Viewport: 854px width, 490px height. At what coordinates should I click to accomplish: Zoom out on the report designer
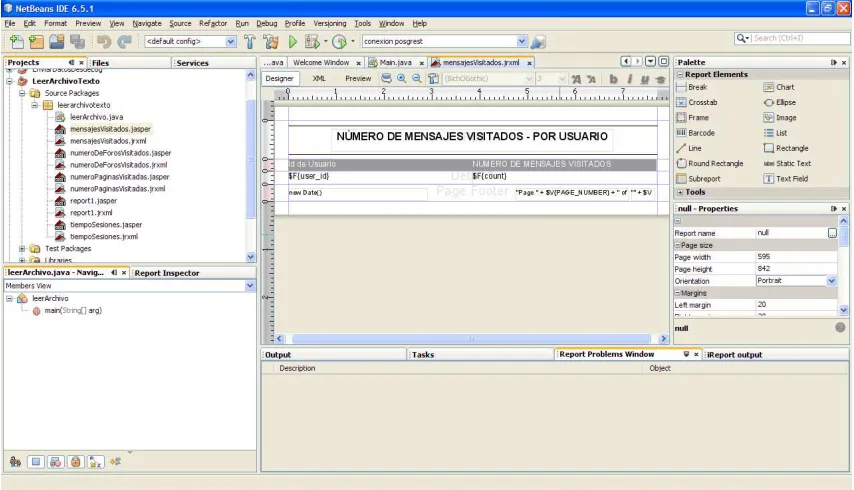[417, 78]
